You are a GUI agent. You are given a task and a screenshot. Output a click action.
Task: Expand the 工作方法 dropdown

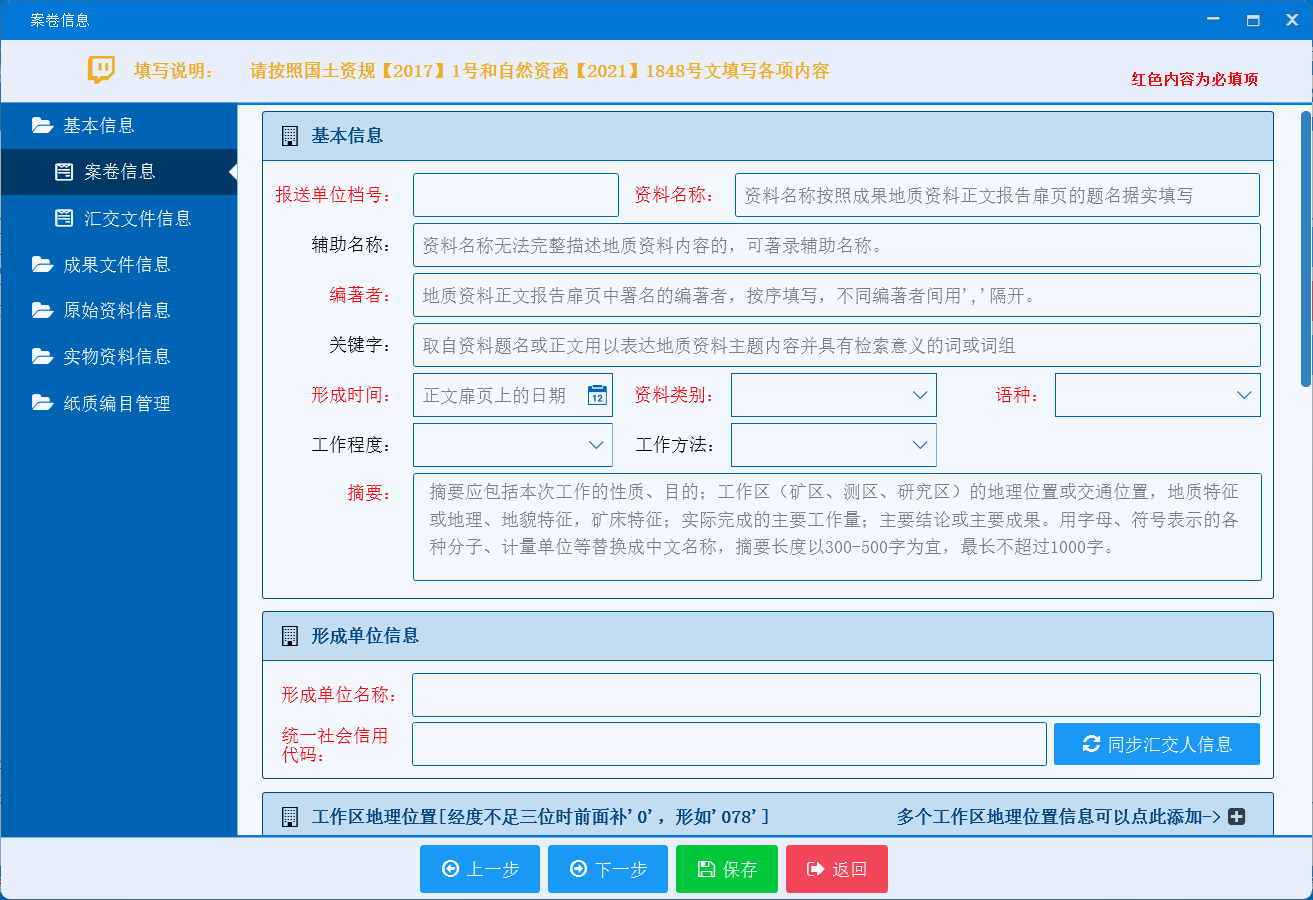pyautogui.click(x=834, y=445)
